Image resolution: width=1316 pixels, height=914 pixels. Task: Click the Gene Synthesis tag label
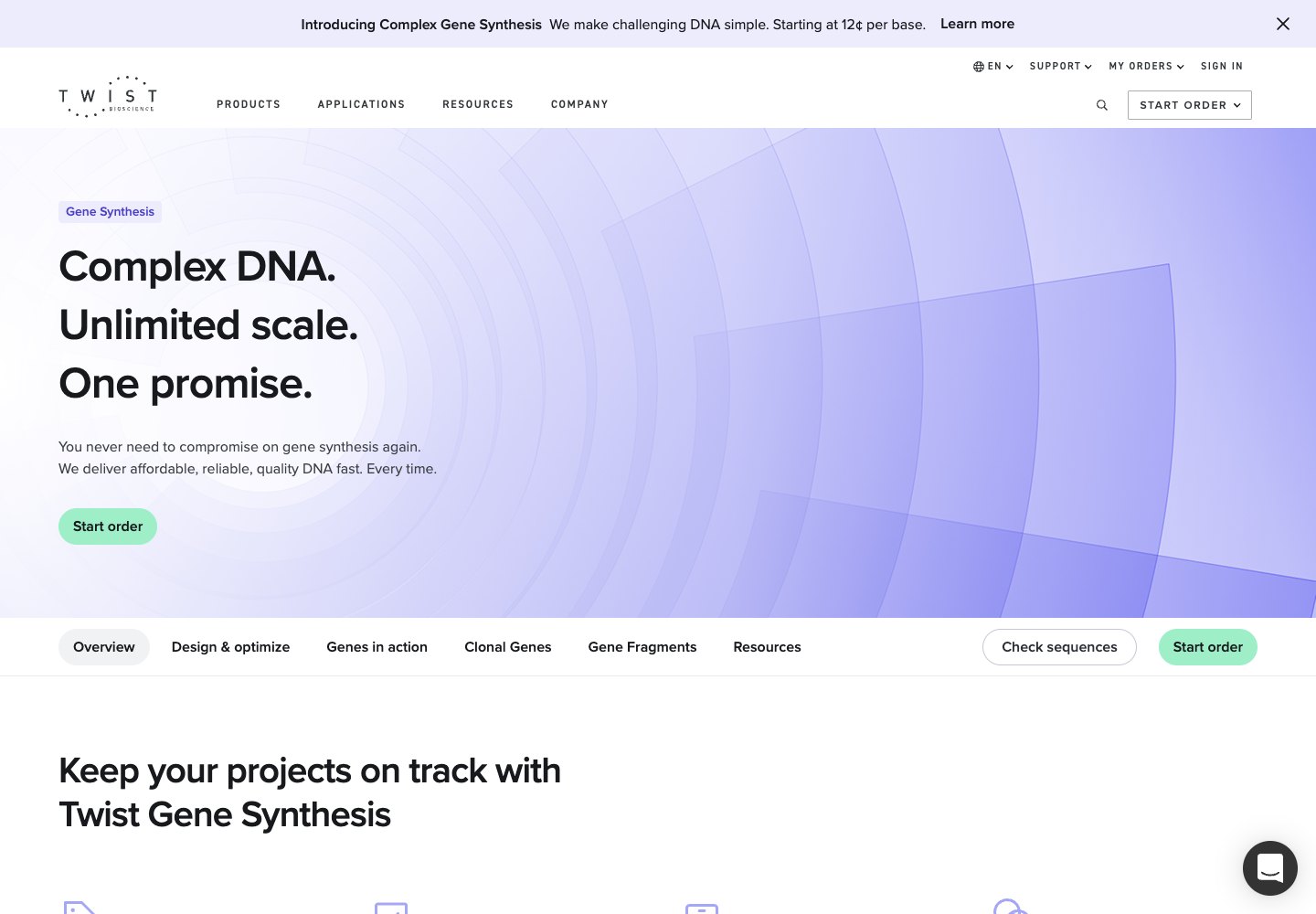[110, 212]
